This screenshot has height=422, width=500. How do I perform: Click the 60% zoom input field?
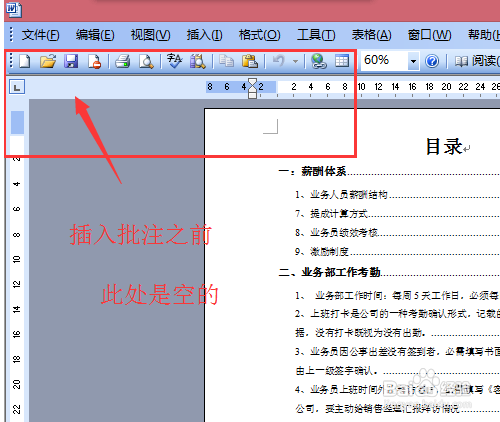tap(384, 61)
